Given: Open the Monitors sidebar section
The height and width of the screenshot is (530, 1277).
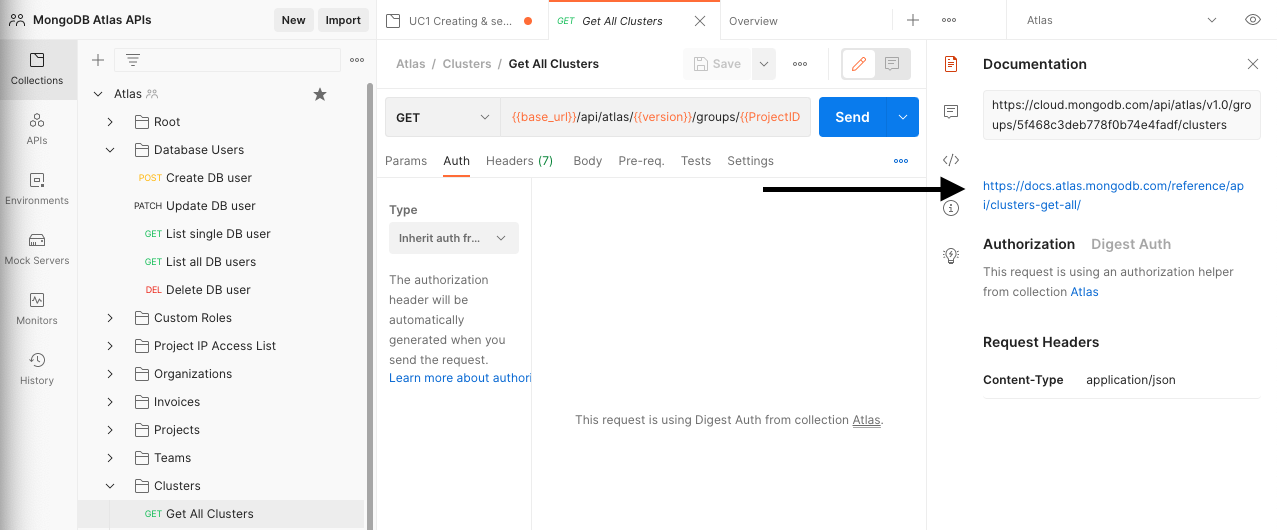Looking at the screenshot, I should [37, 309].
